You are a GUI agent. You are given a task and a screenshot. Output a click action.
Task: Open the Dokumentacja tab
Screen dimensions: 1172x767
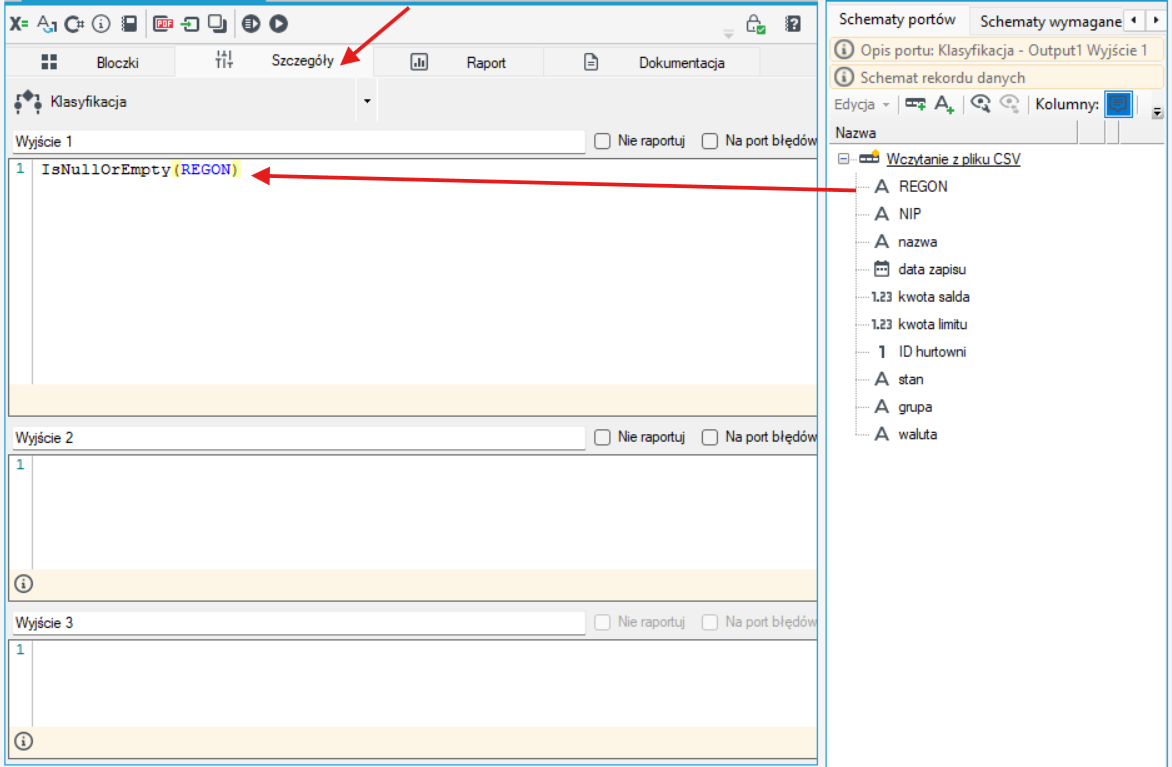653,63
